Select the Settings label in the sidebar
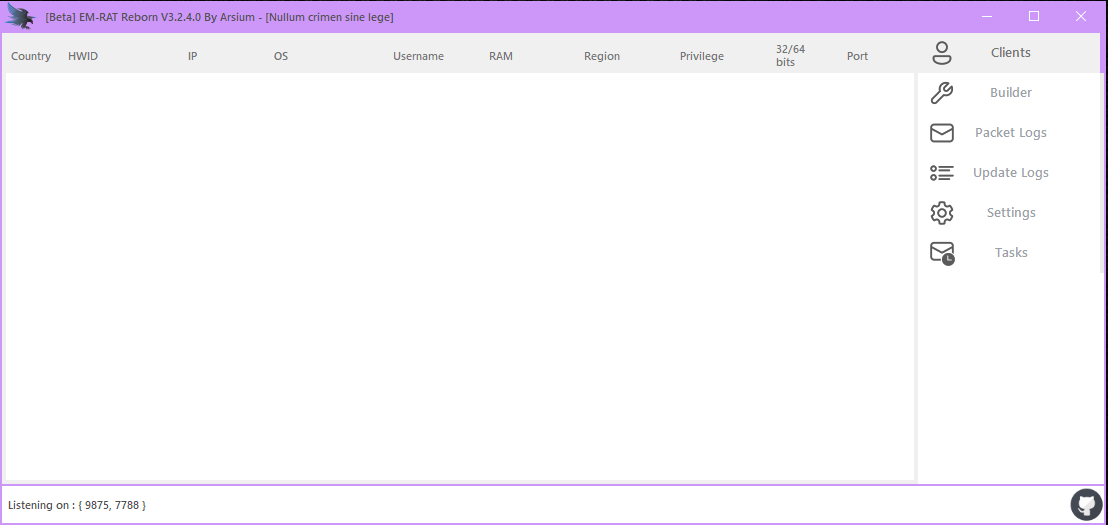The width and height of the screenshot is (1108, 525). coord(1011,213)
